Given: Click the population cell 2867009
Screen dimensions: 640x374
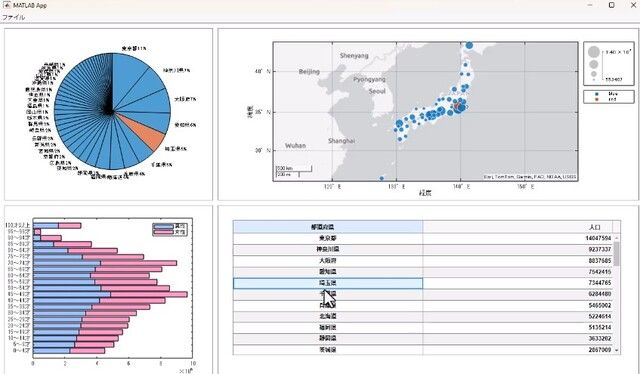Looking at the screenshot, I should 518,350.
